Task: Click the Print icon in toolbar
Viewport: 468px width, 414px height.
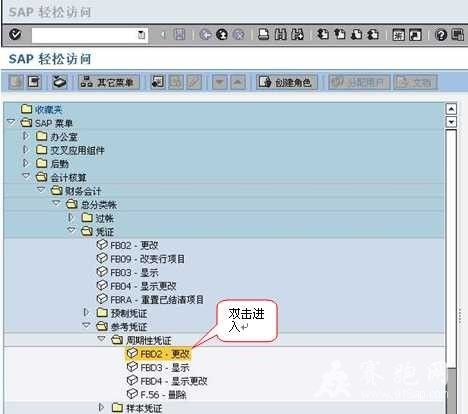Action: point(264,35)
